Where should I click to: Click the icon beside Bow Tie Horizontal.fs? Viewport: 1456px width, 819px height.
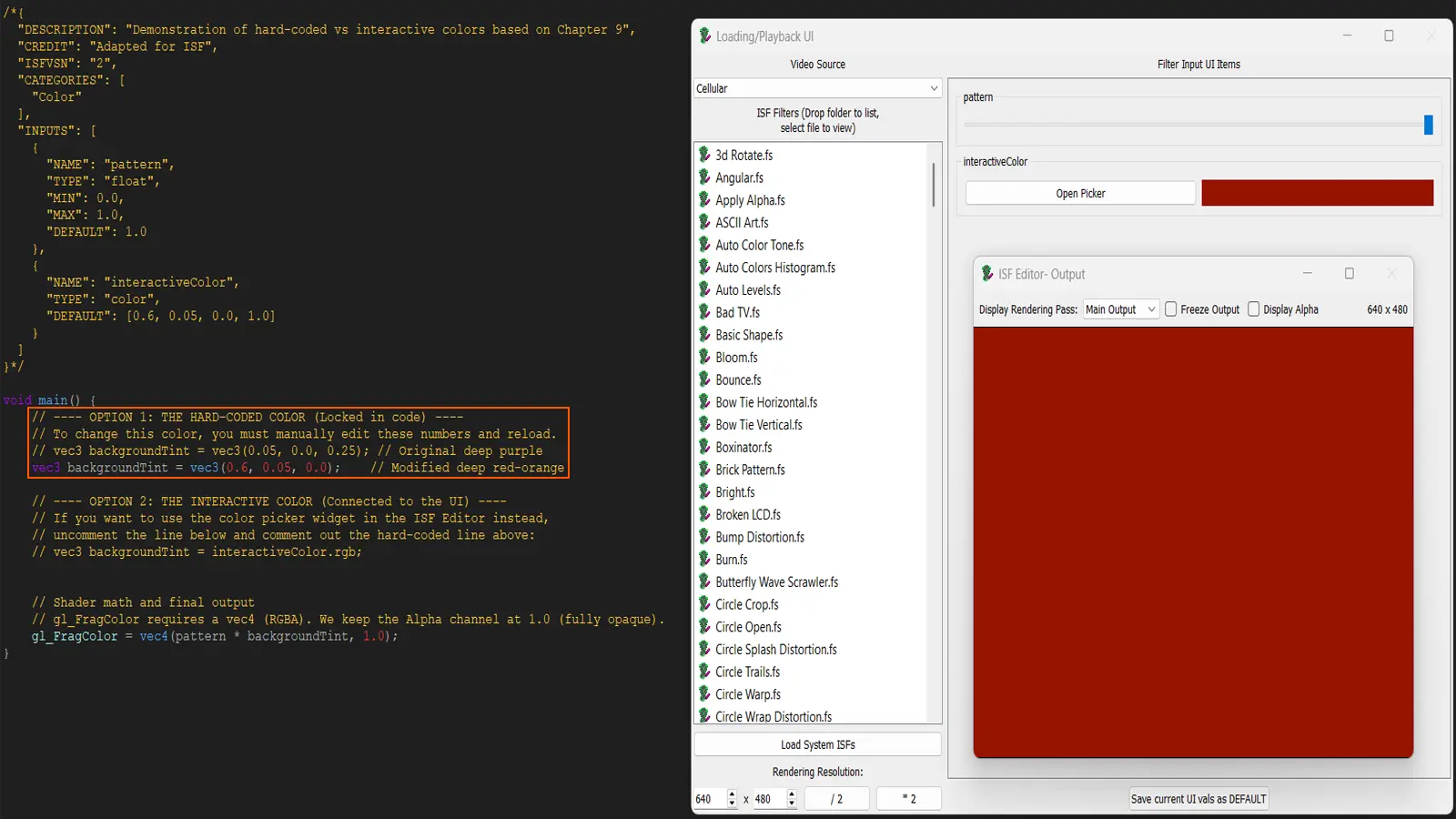coord(704,401)
